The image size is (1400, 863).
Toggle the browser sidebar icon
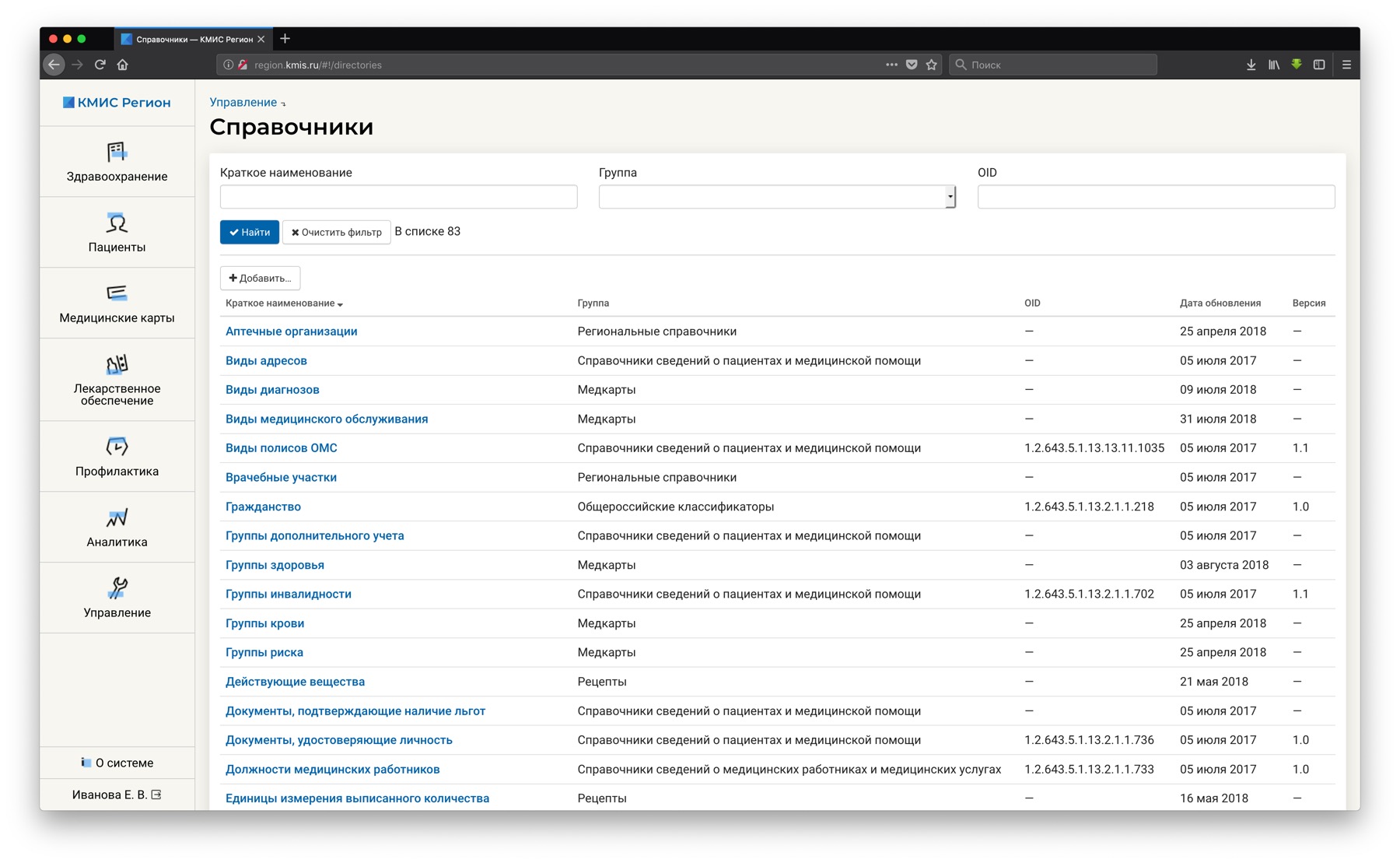(1319, 65)
